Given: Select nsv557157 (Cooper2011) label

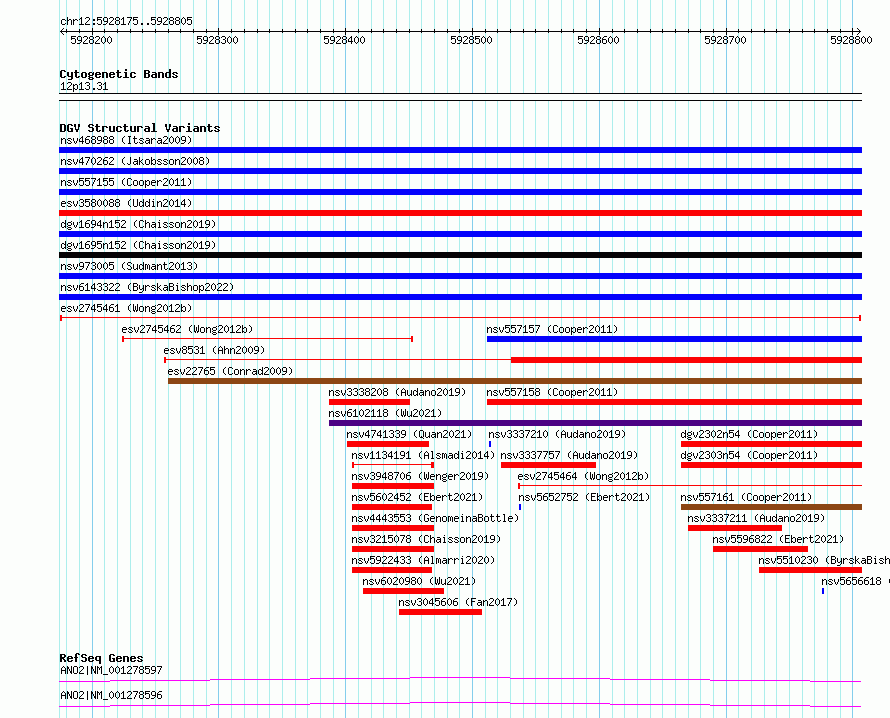Looking at the screenshot, I should [552, 329].
